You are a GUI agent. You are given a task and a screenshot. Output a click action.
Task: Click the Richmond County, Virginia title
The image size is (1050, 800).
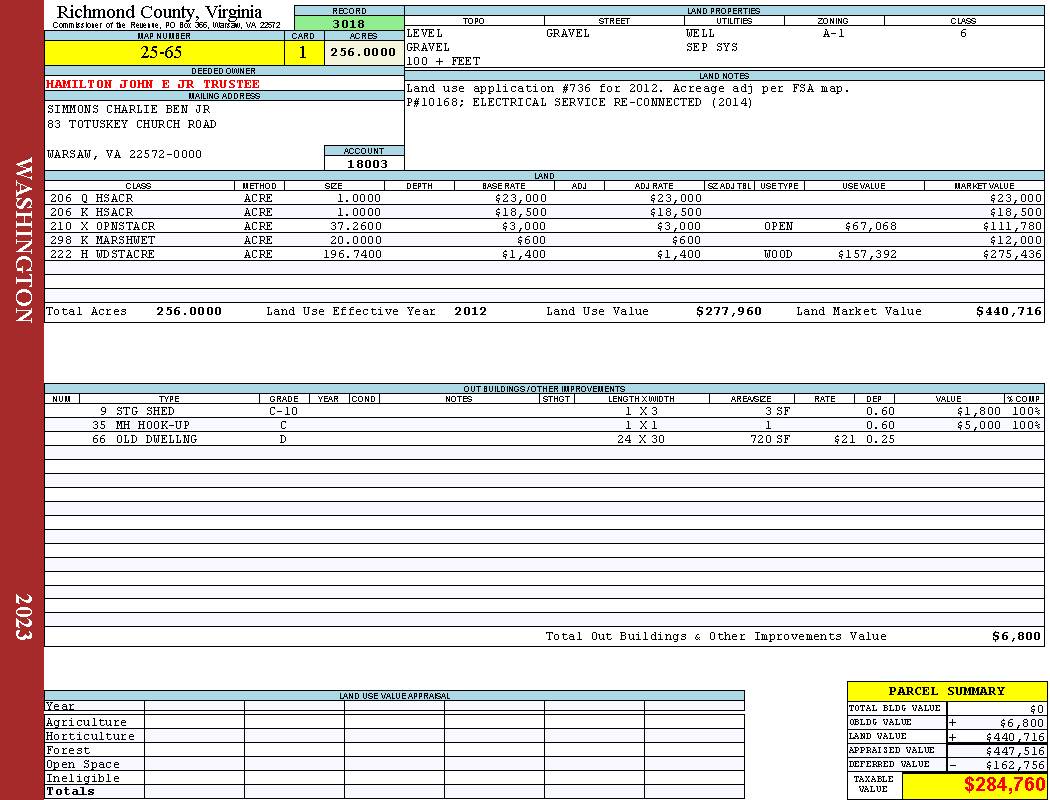(159, 12)
